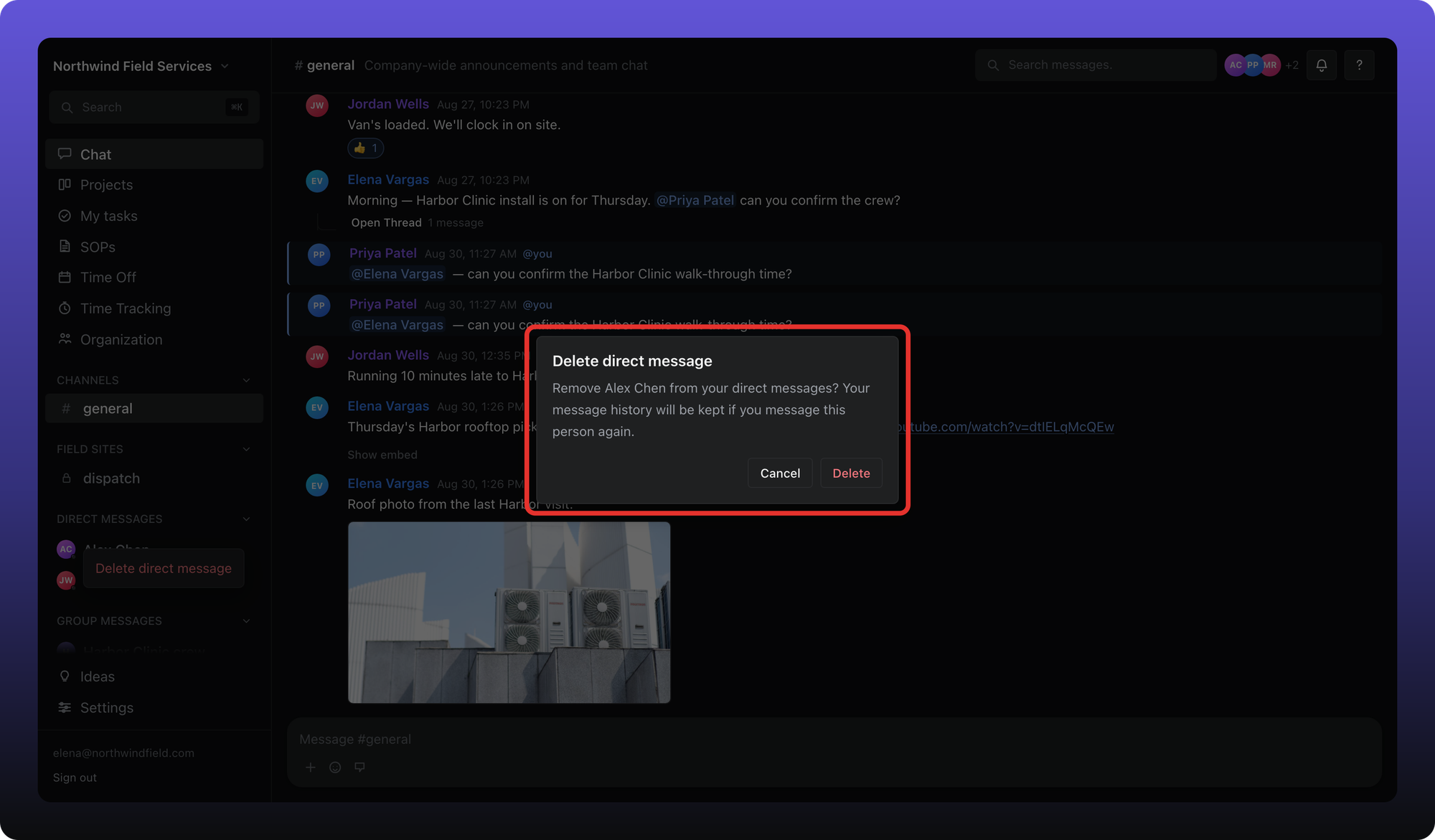Open Ideas via its lightbulb icon
This screenshot has height=840, width=1435.
coord(65,676)
